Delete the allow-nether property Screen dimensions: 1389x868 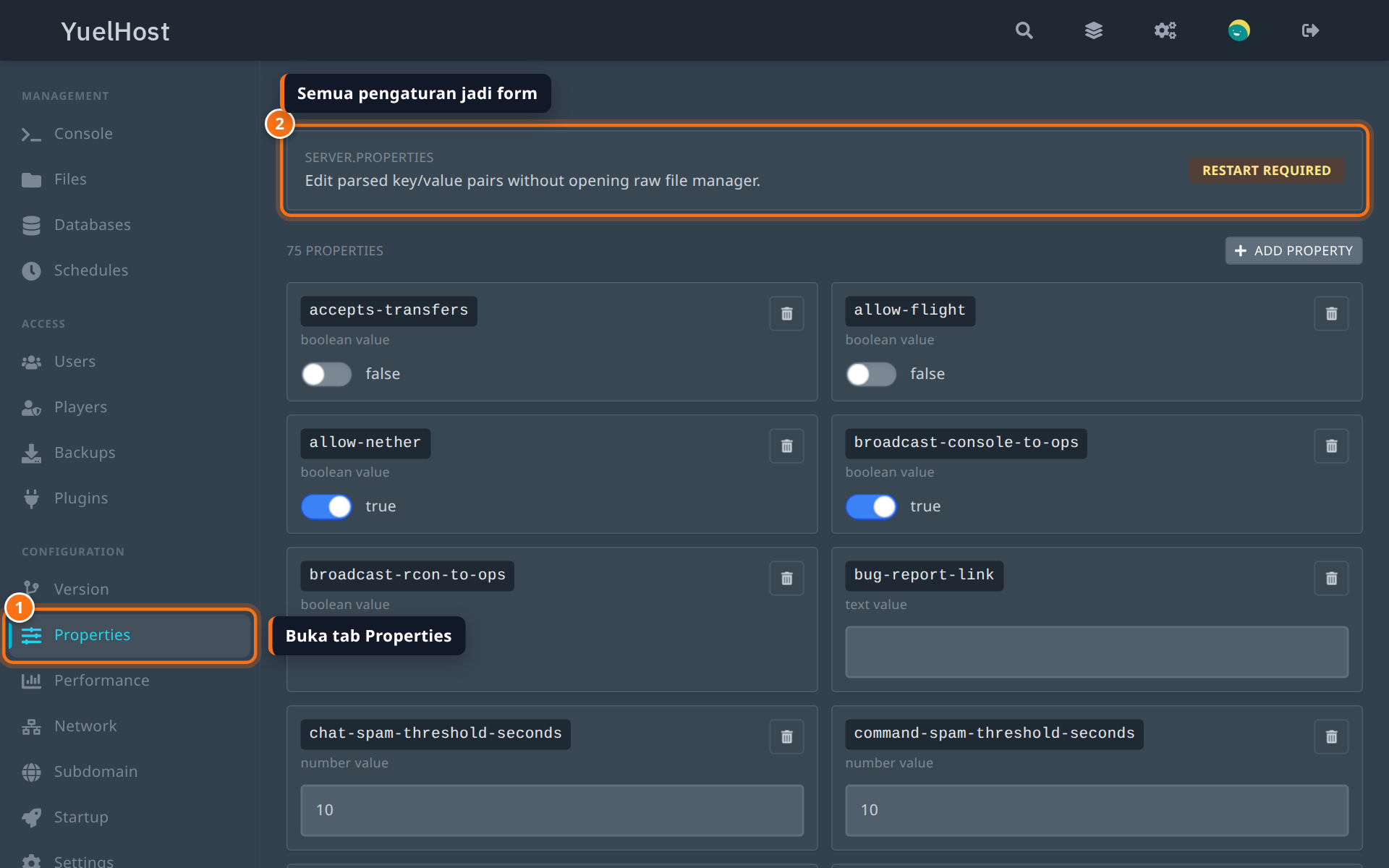pyautogui.click(x=786, y=446)
